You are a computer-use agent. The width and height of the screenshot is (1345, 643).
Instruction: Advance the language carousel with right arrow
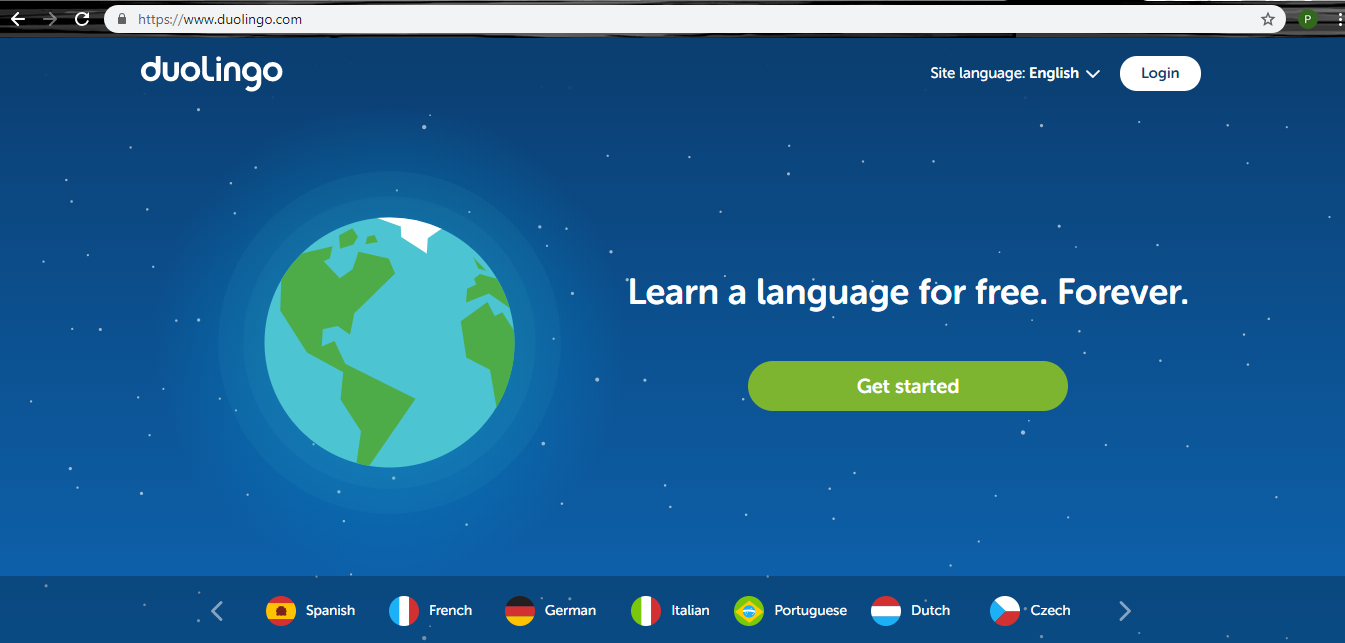point(1125,610)
